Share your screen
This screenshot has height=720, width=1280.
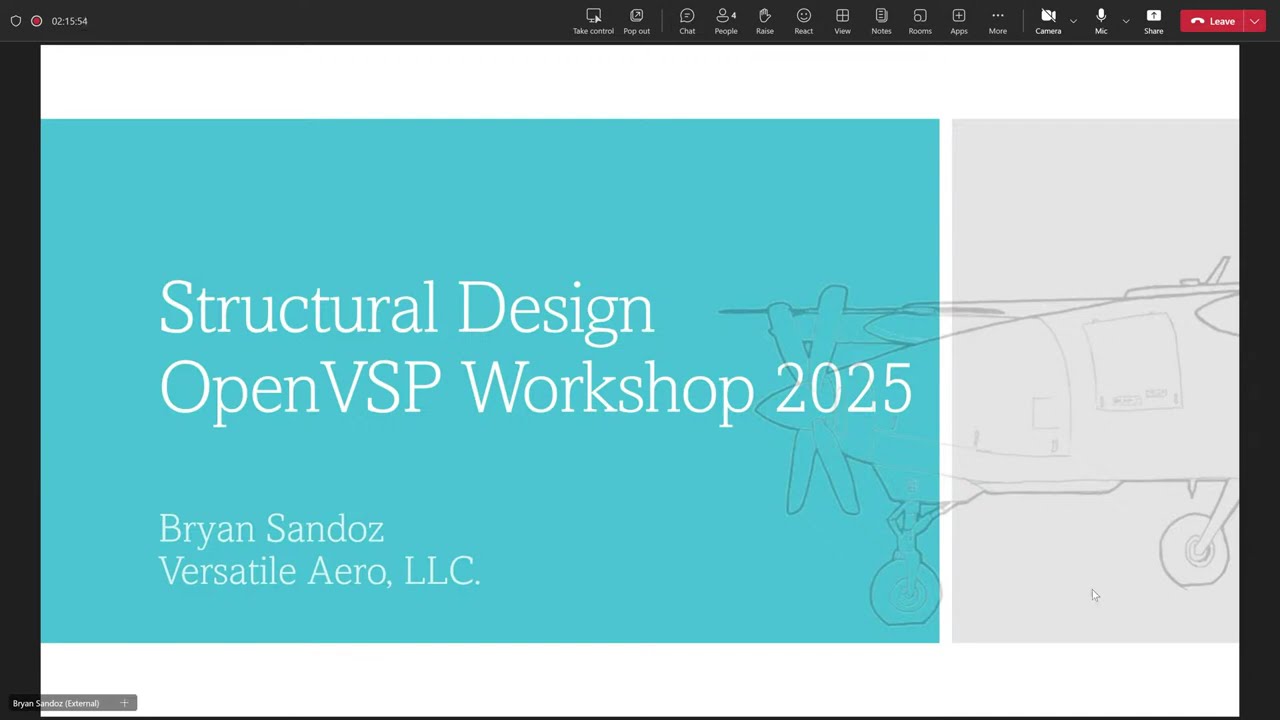pos(1153,21)
